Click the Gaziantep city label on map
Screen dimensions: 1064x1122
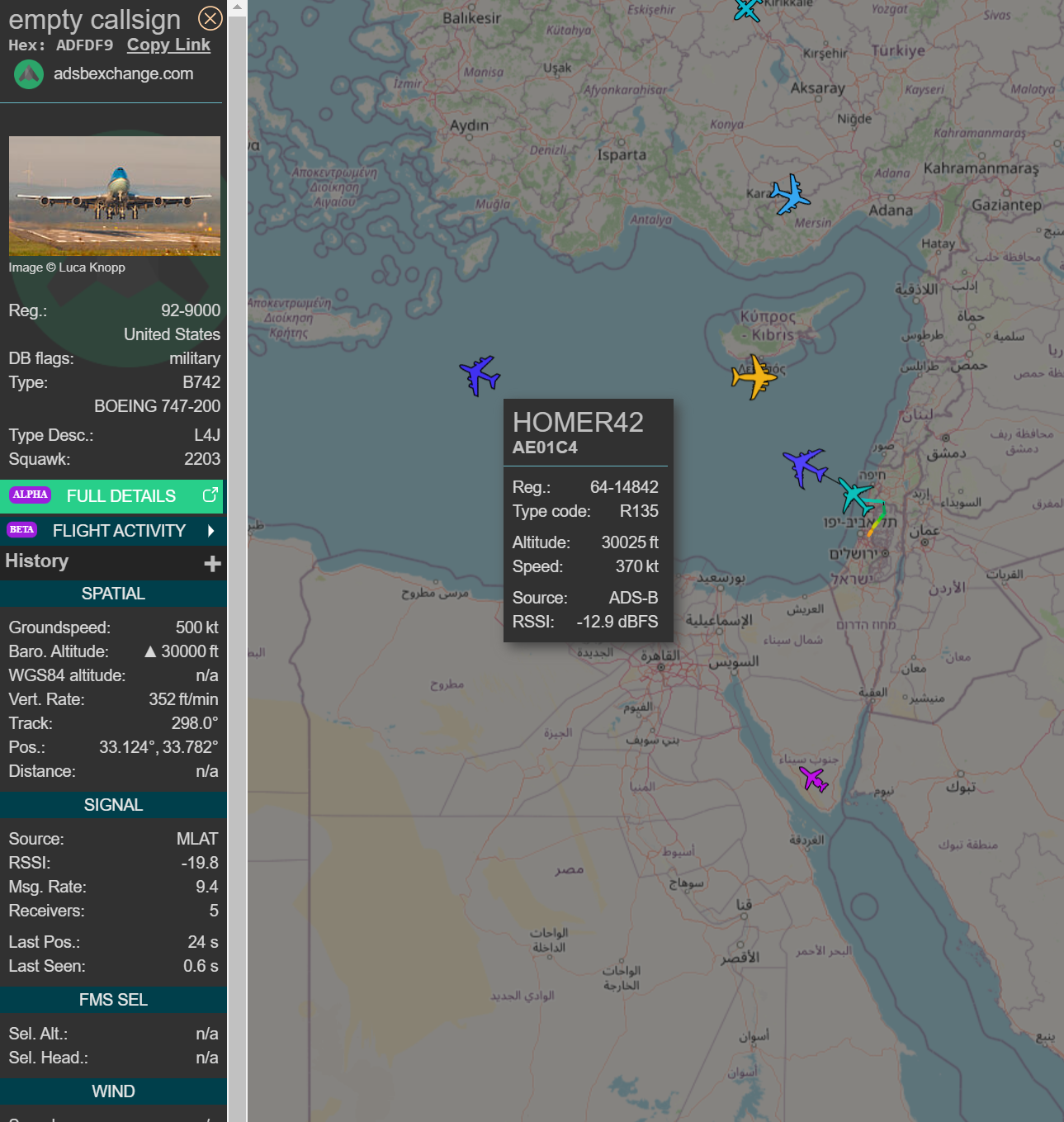click(x=1006, y=205)
